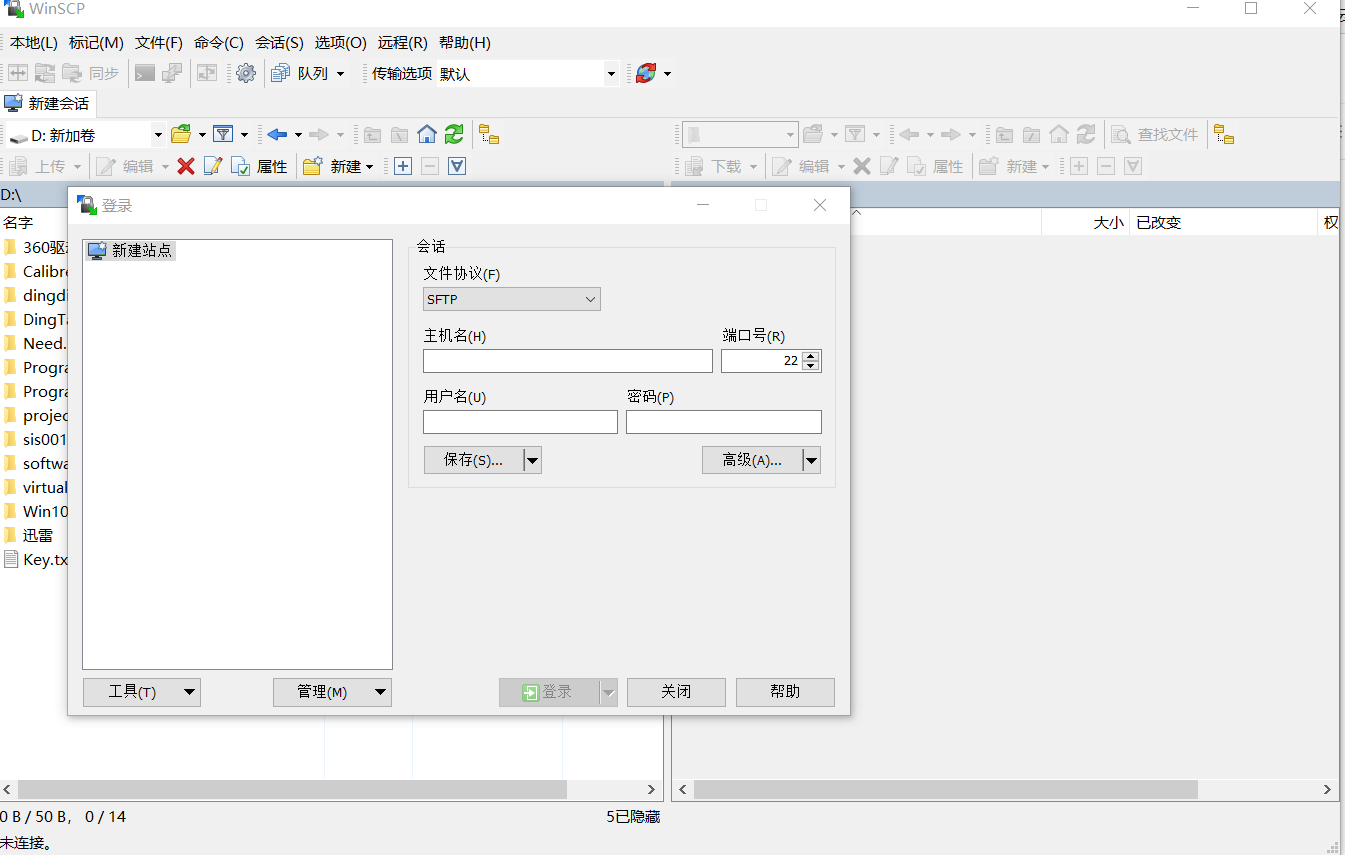Click the 帮助 button in login dialog
This screenshot has height=855, width=1345.
click(785, 692)
